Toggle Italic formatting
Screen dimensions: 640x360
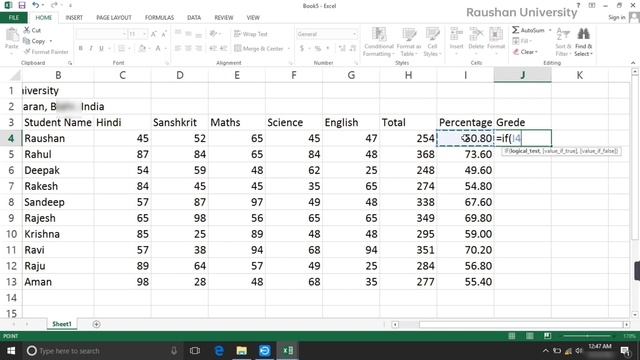(x=91, y=49)
